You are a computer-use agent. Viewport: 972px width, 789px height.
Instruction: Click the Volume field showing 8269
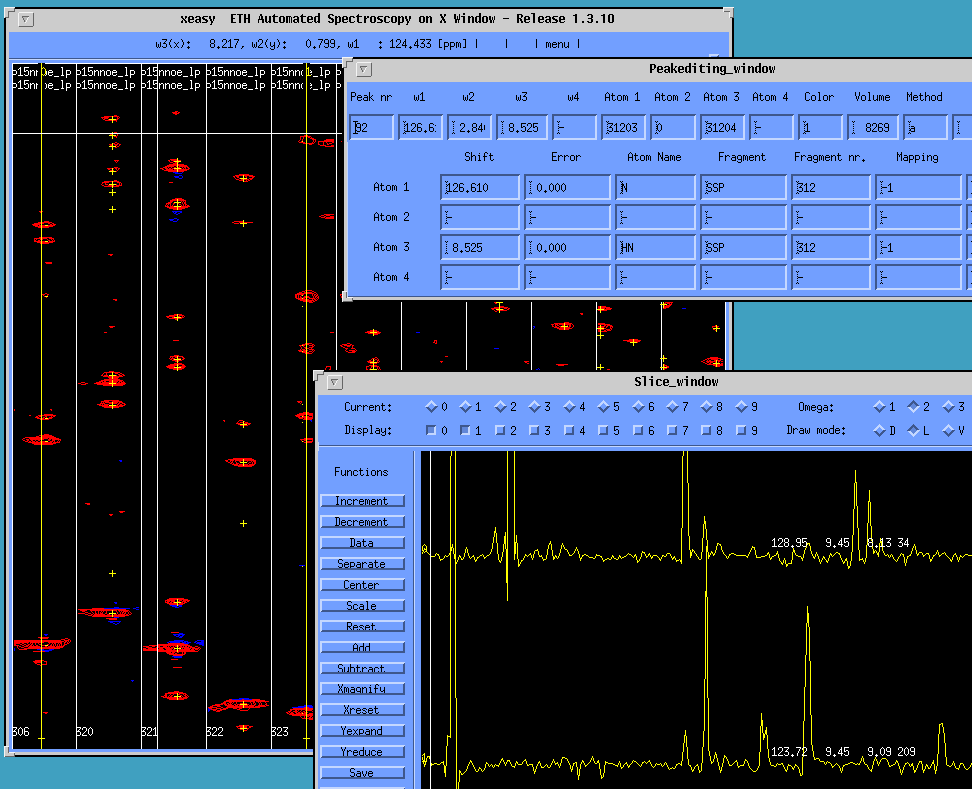(x=872, y=127)
